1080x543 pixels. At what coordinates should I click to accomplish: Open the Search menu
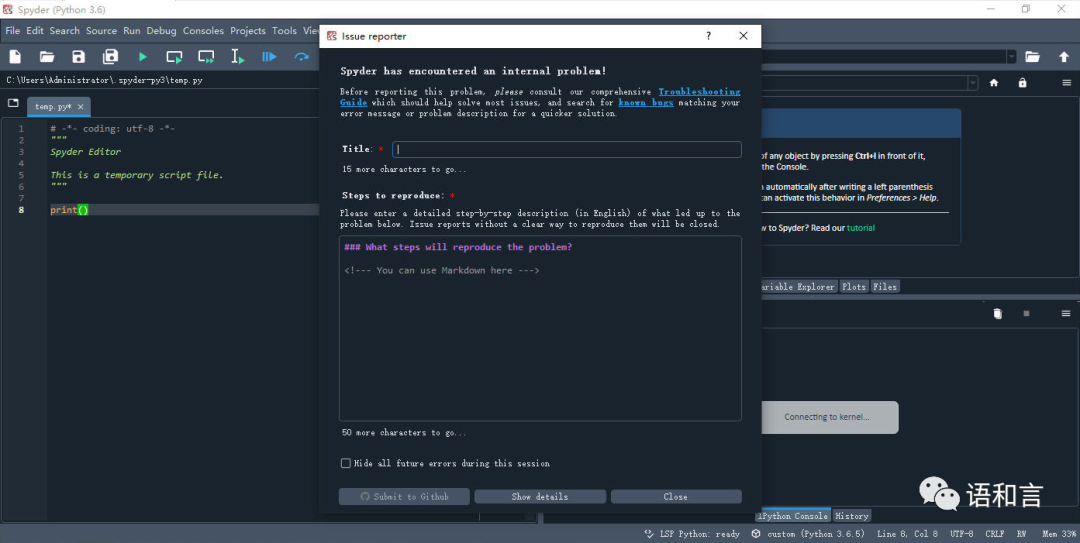64,30
